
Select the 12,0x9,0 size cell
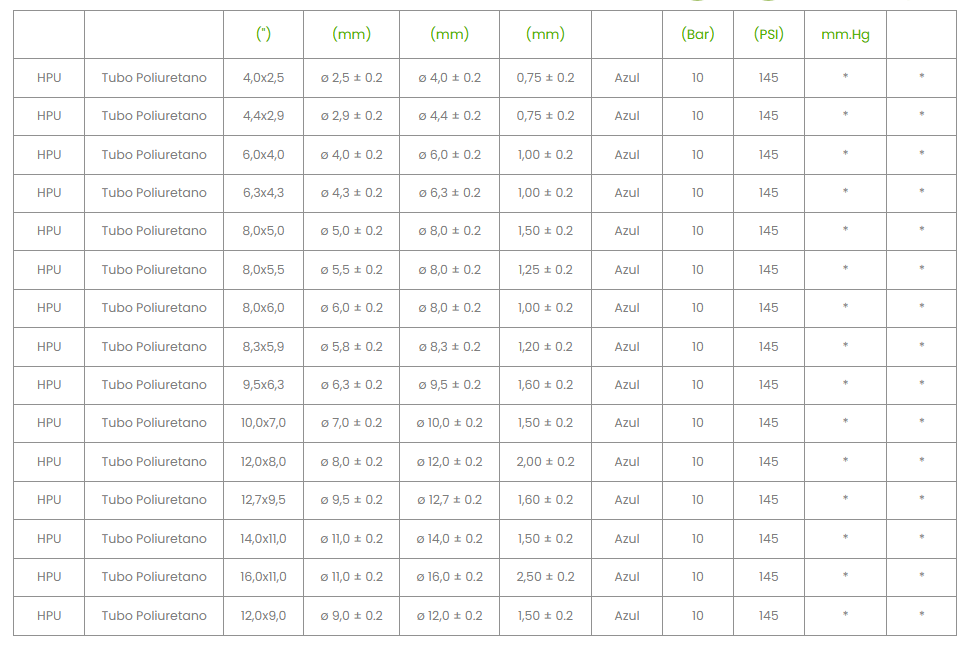263,616
